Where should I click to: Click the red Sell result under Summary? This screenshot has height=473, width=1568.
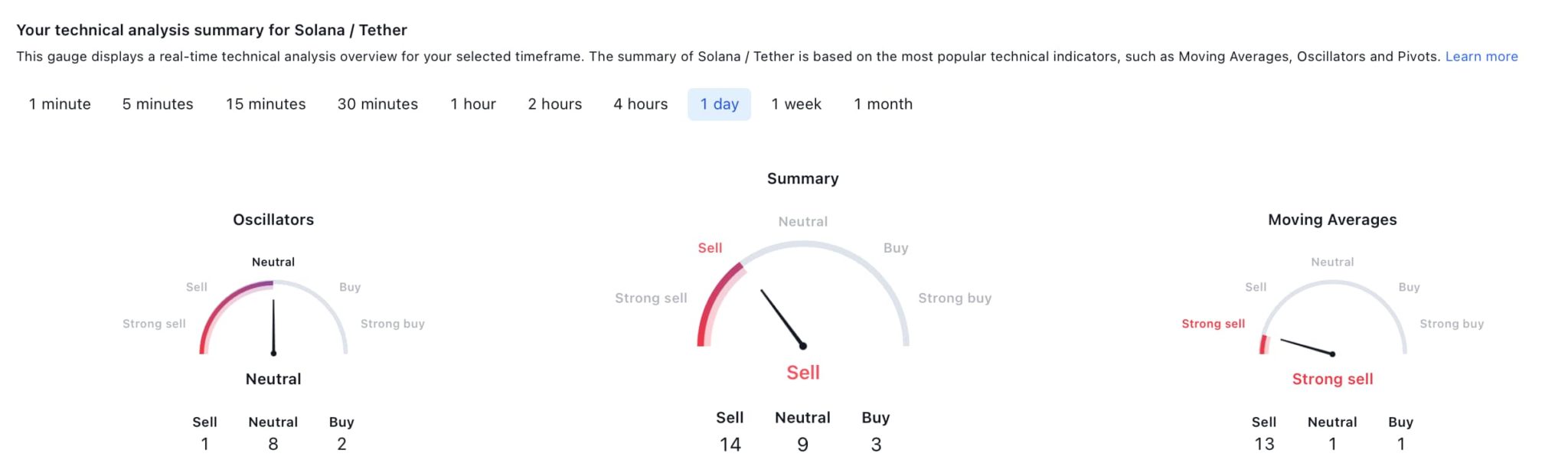(x=802, y=373)
